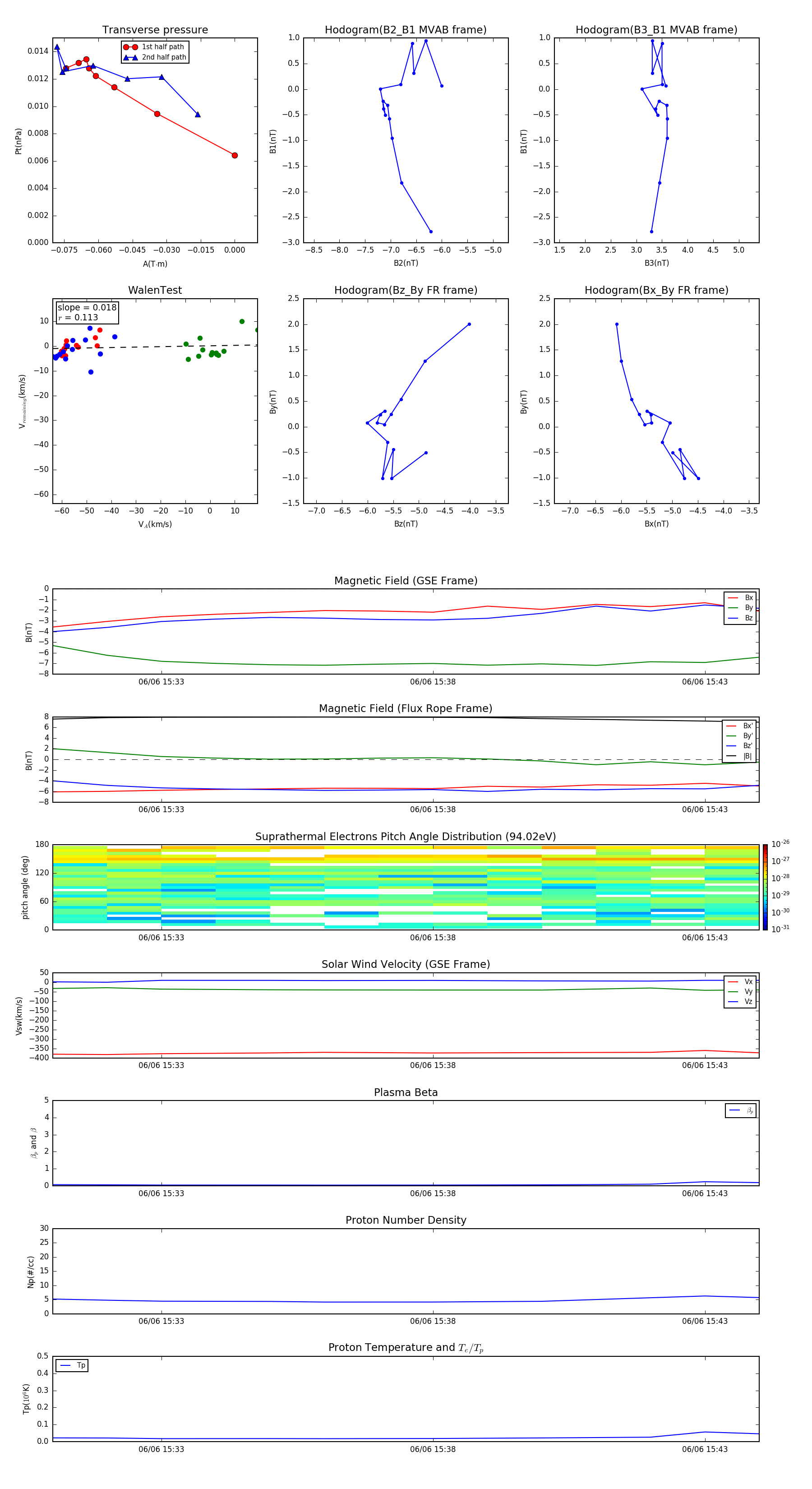The image size is (812, 1489).
Task: Click the pitch angle colorbar strip
Action: pos(765,887)
